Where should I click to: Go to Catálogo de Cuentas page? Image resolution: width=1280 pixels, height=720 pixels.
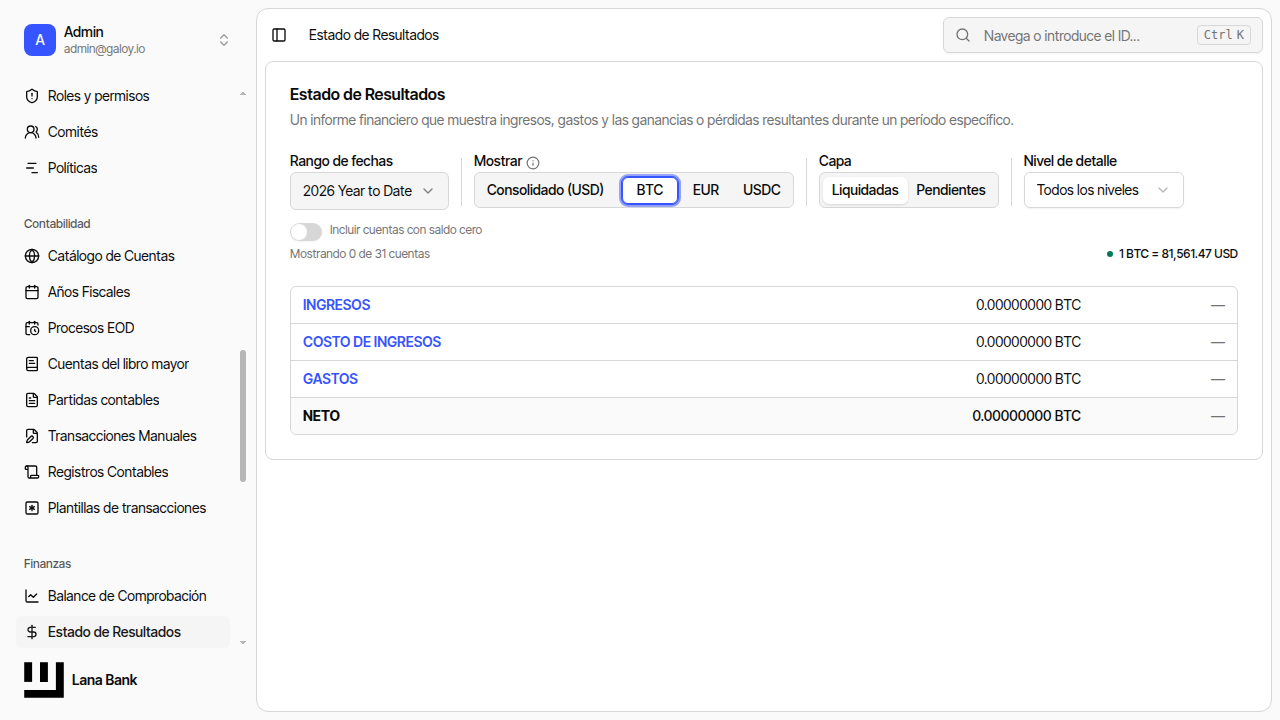coord(123,256)
